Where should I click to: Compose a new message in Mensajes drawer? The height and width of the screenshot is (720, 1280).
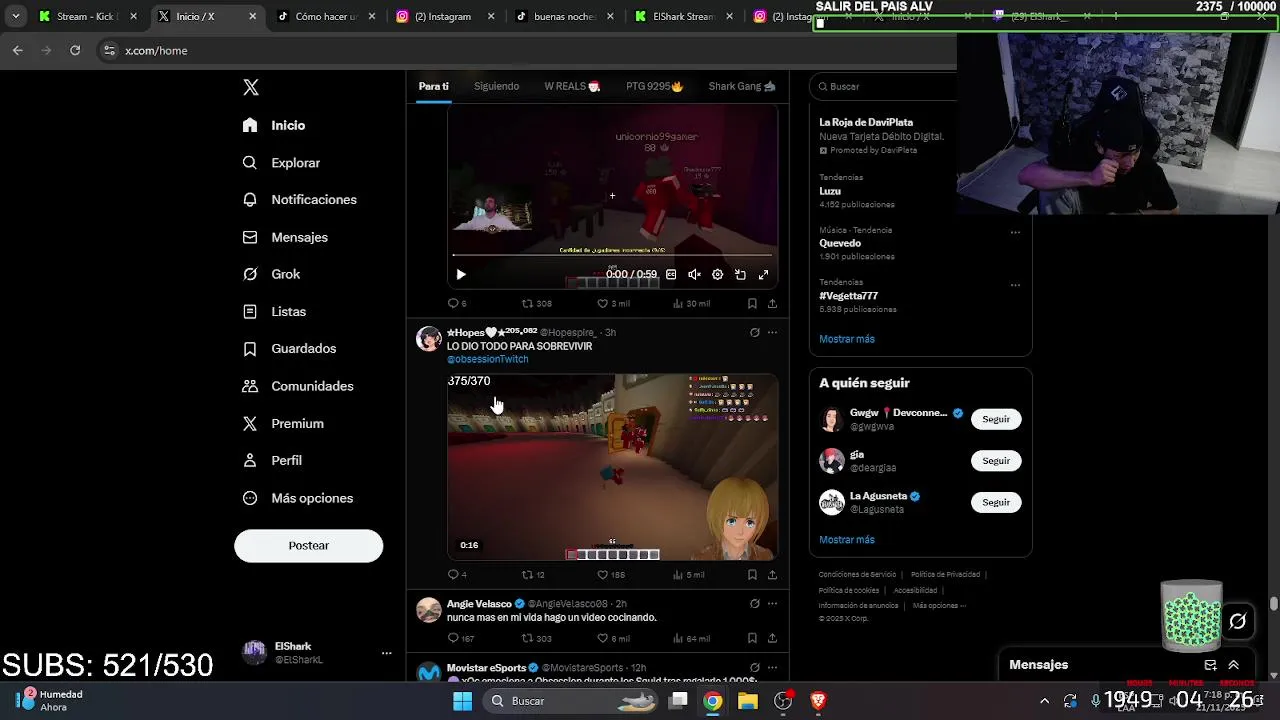click(1210, 665)
